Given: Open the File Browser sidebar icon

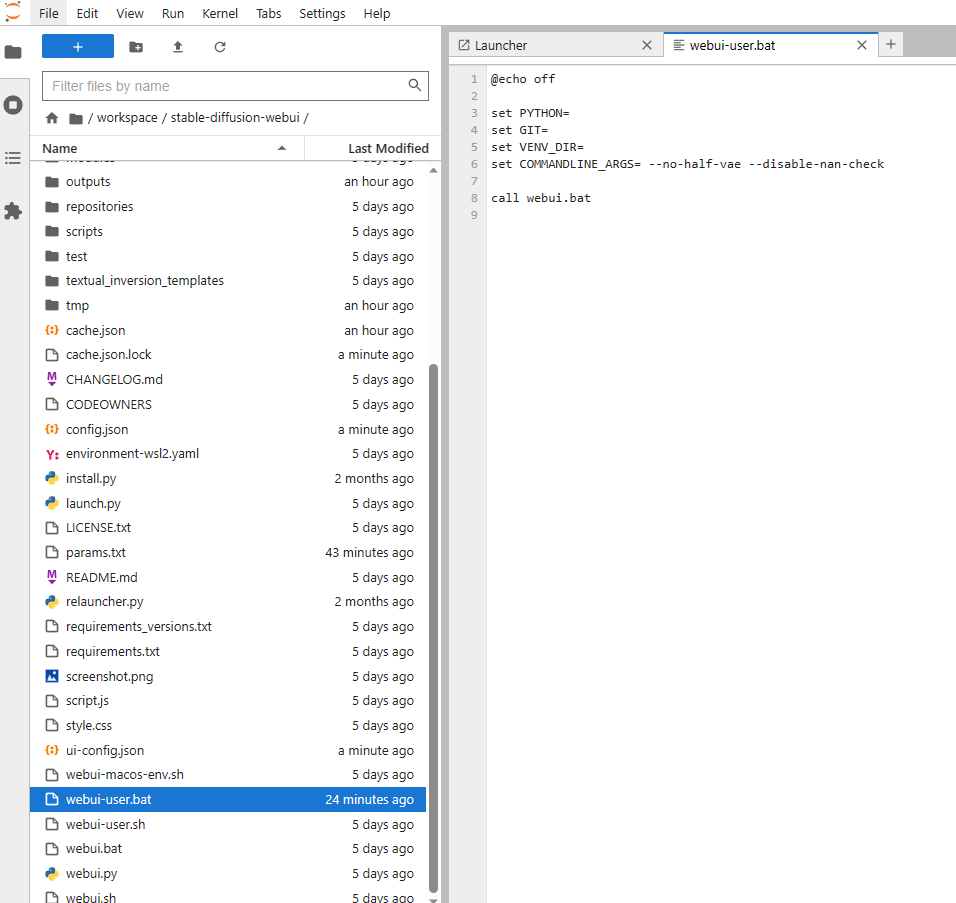Looking at the screenshot, I should coord(13,52).
